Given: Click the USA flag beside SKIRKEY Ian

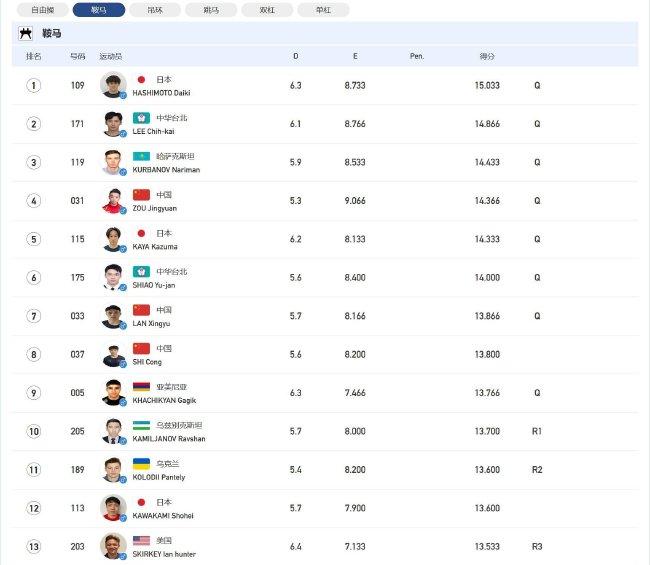Looking at the screenshot, I should pos(141,541).
